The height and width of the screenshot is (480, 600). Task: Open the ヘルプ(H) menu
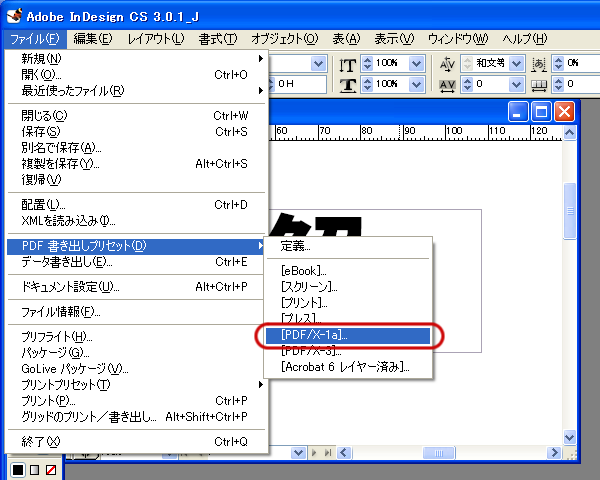pos(525,39)
